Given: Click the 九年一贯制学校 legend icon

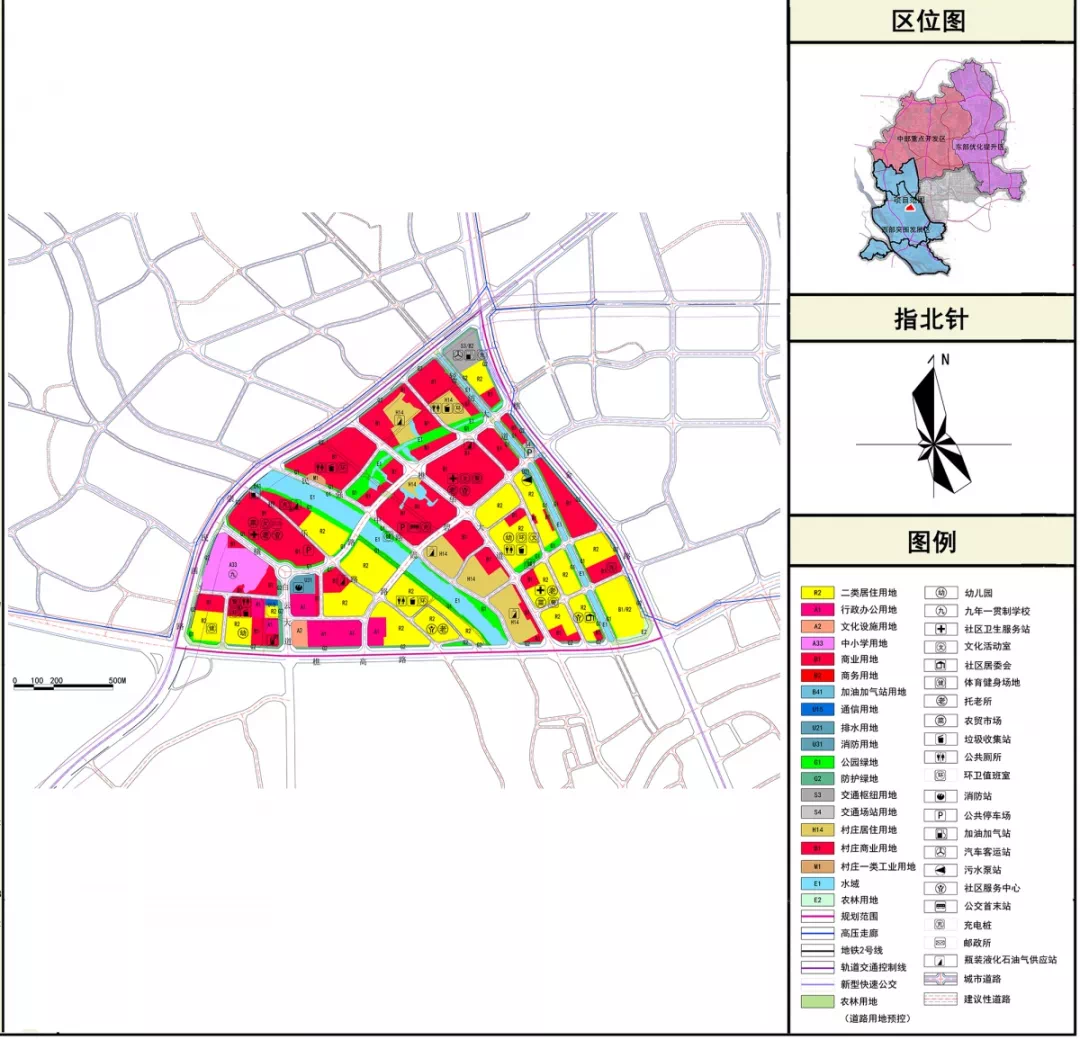Looking at the screenshot, I should (x=941, y=611).
